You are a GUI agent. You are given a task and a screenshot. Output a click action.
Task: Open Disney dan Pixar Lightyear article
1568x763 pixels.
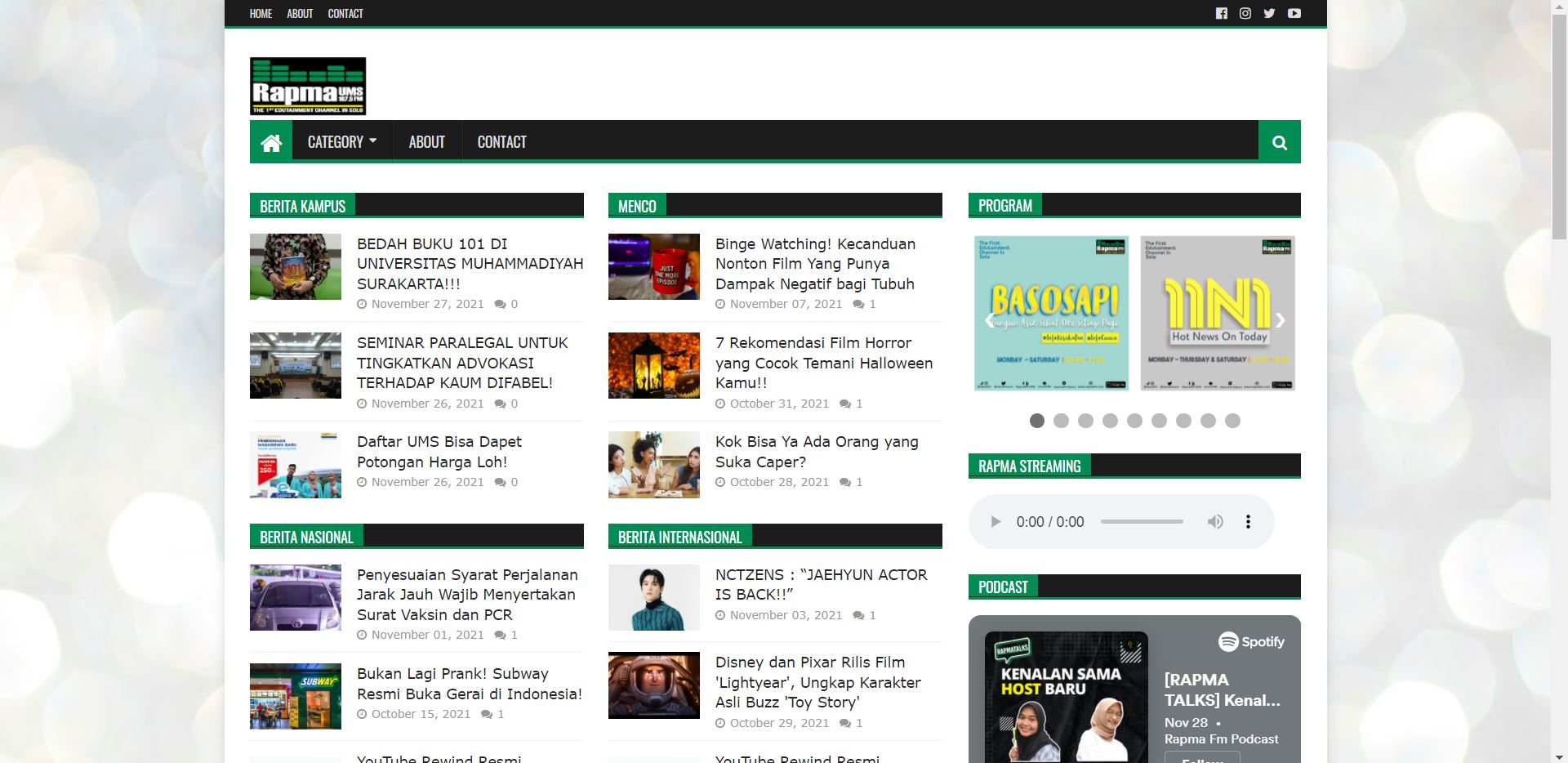tap(818, 682)
